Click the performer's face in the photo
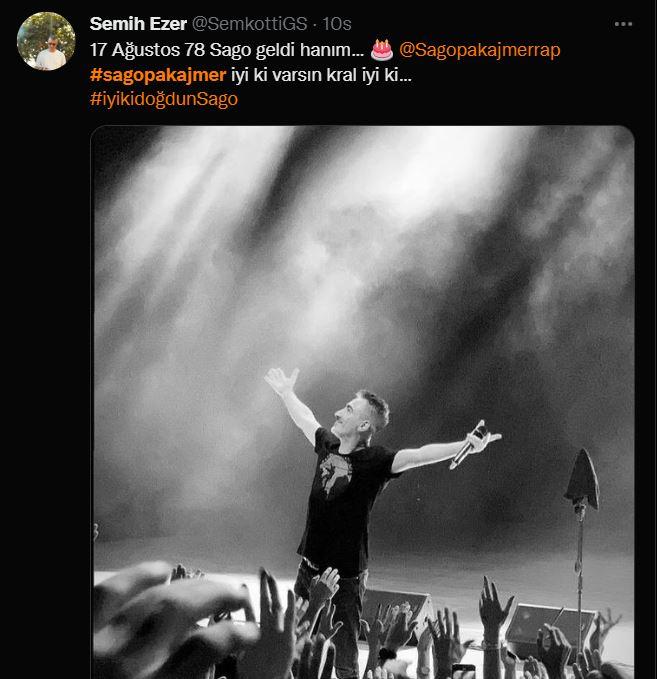Screen dimensions: 657x679 352,414
